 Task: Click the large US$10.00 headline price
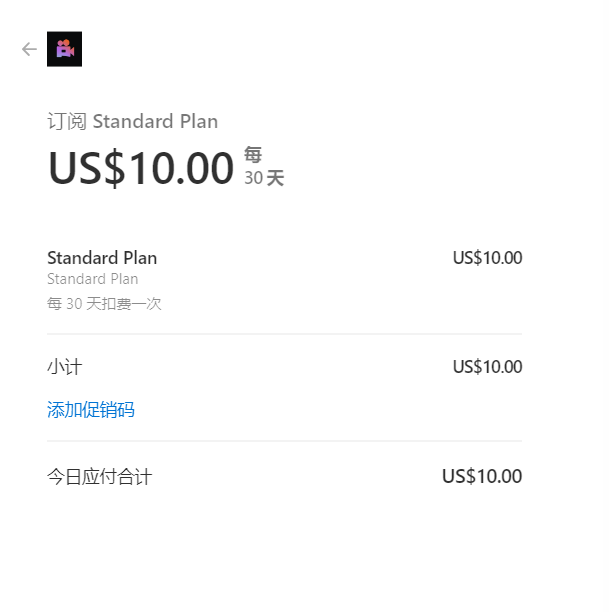click(141, 168)
